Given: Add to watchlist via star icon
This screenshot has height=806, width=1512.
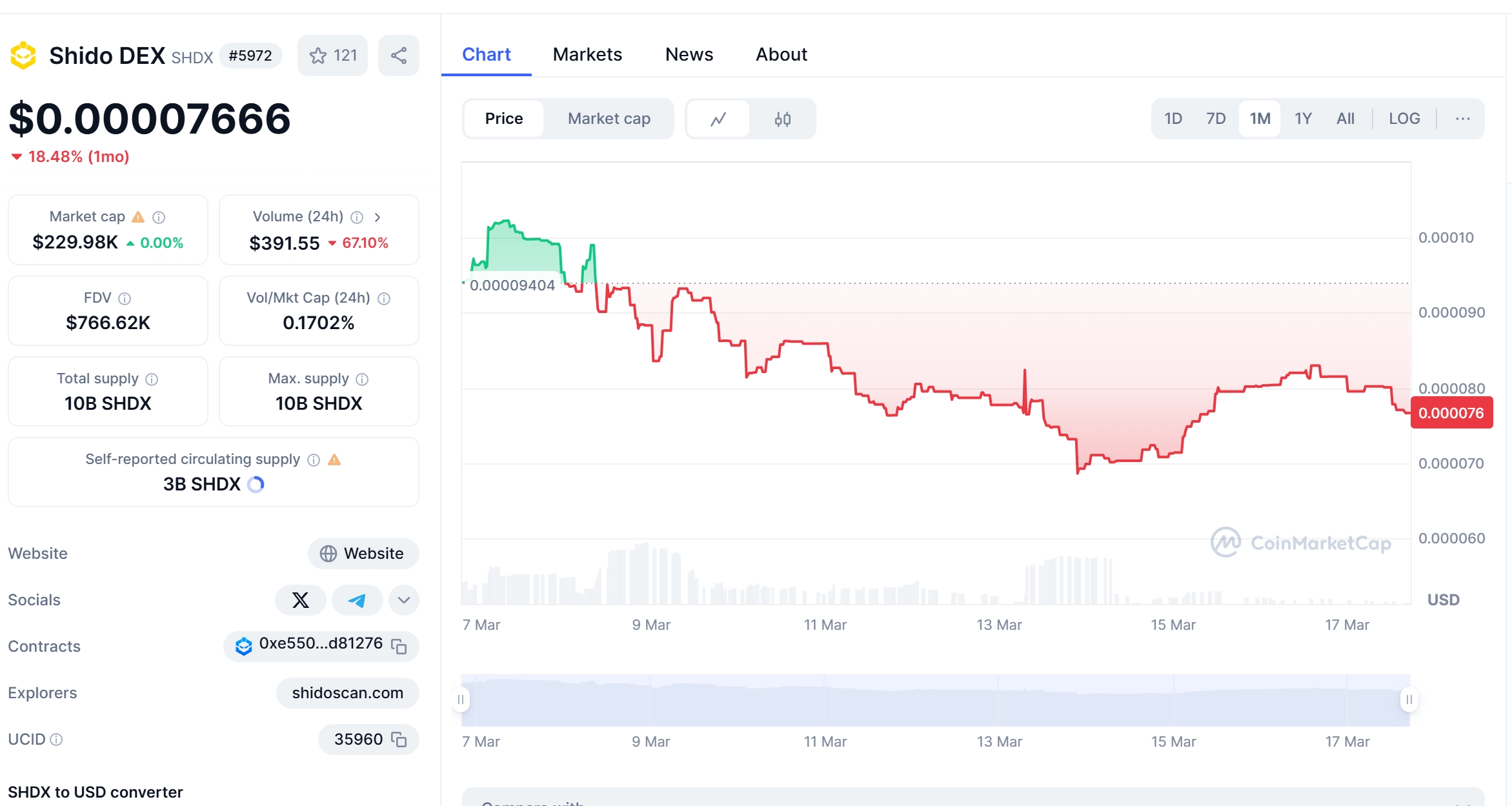Looking at the screenshot, I should 318,55.
